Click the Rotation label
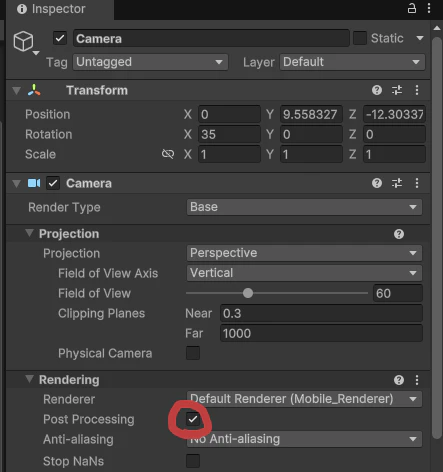Screen dimensions: 443x472 pos(49,134)
